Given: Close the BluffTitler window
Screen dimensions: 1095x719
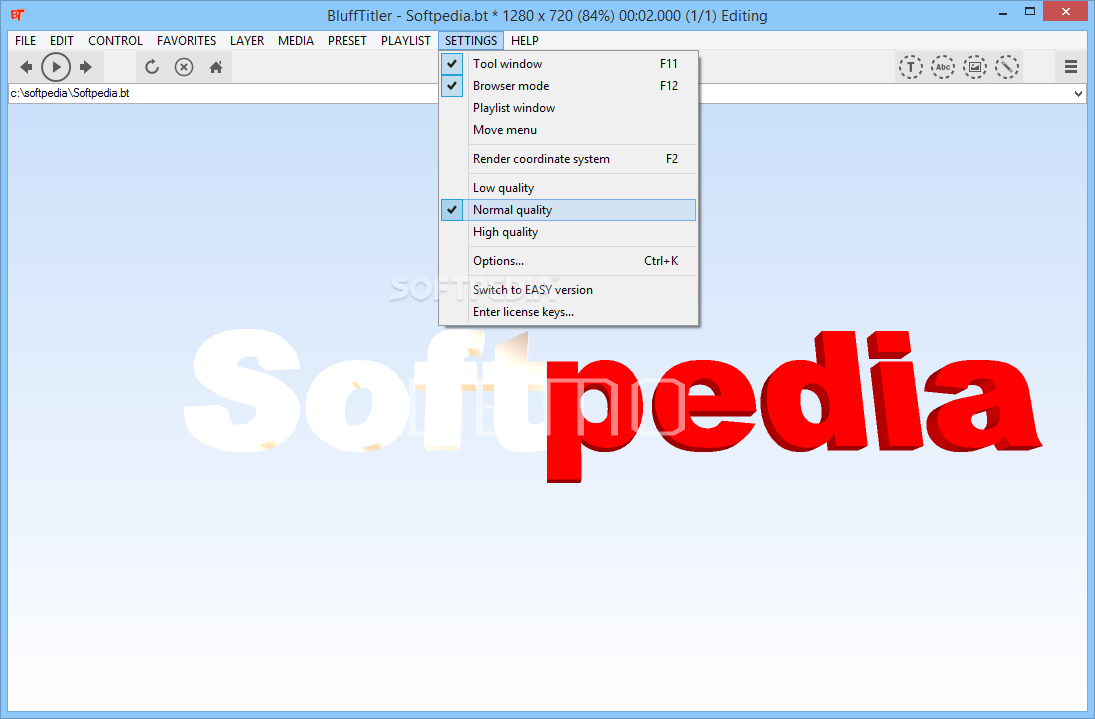Looking at the screenshot, I should coord(1066,11).
